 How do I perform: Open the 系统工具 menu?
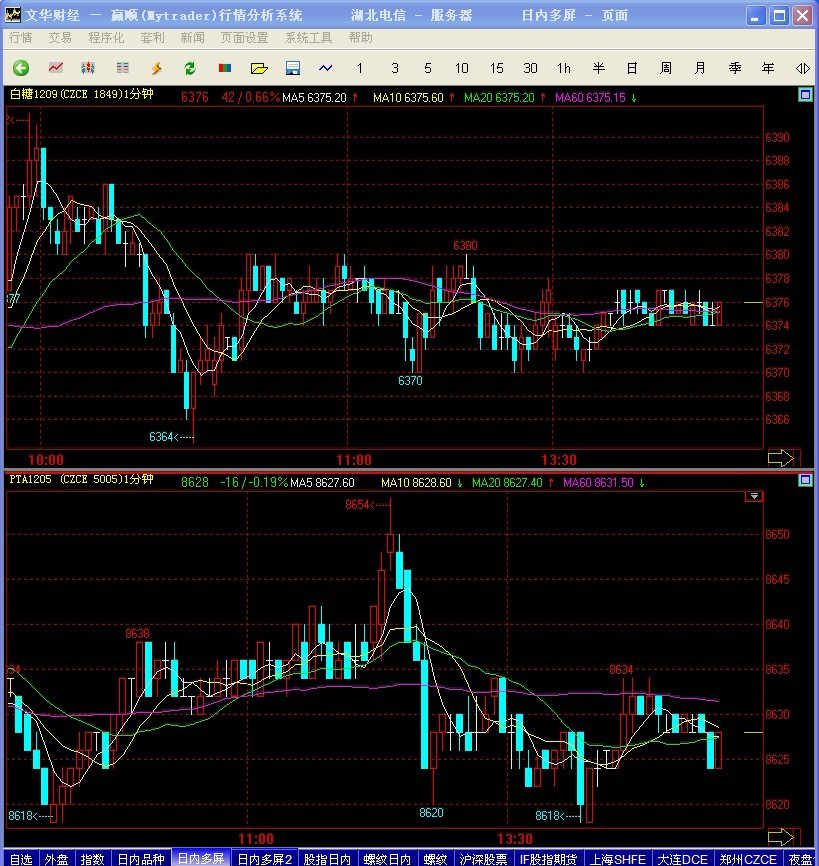[308, 37]
